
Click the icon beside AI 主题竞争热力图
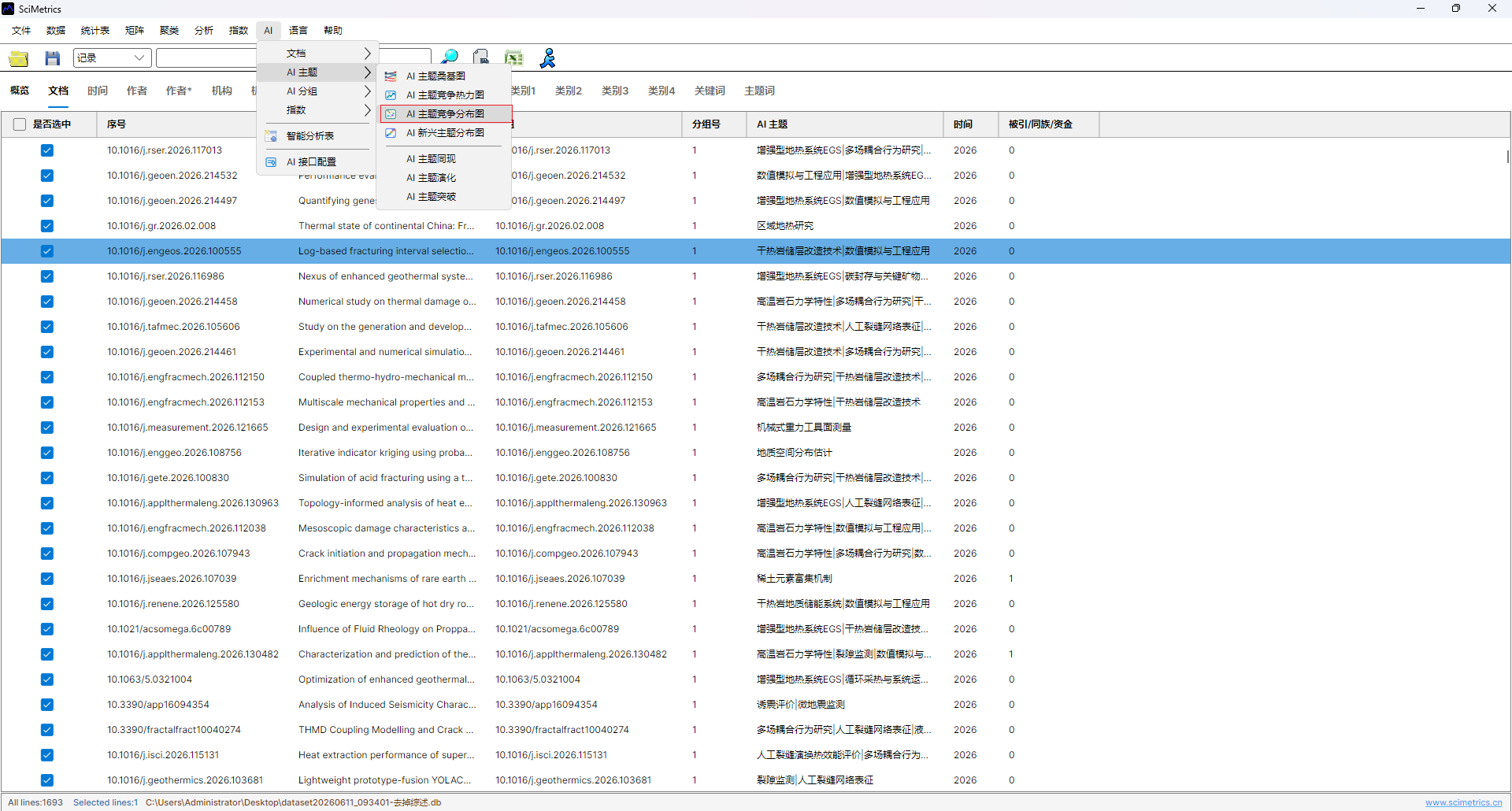[391, 95]
